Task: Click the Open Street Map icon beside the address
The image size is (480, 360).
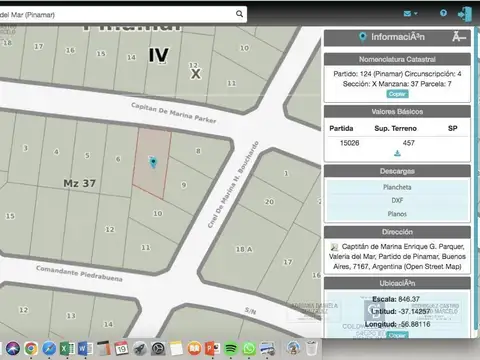Action: point(334,247)
